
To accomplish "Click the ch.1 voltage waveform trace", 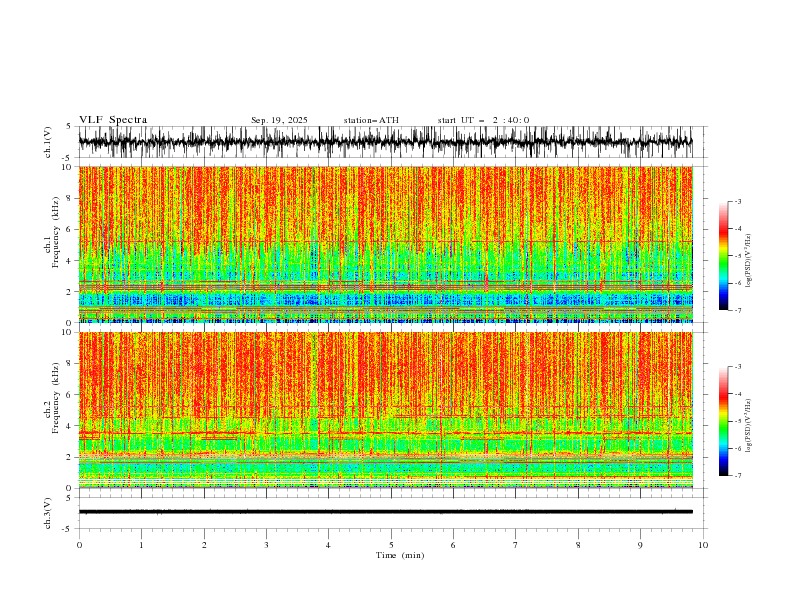I will click(x=385, y=142).
